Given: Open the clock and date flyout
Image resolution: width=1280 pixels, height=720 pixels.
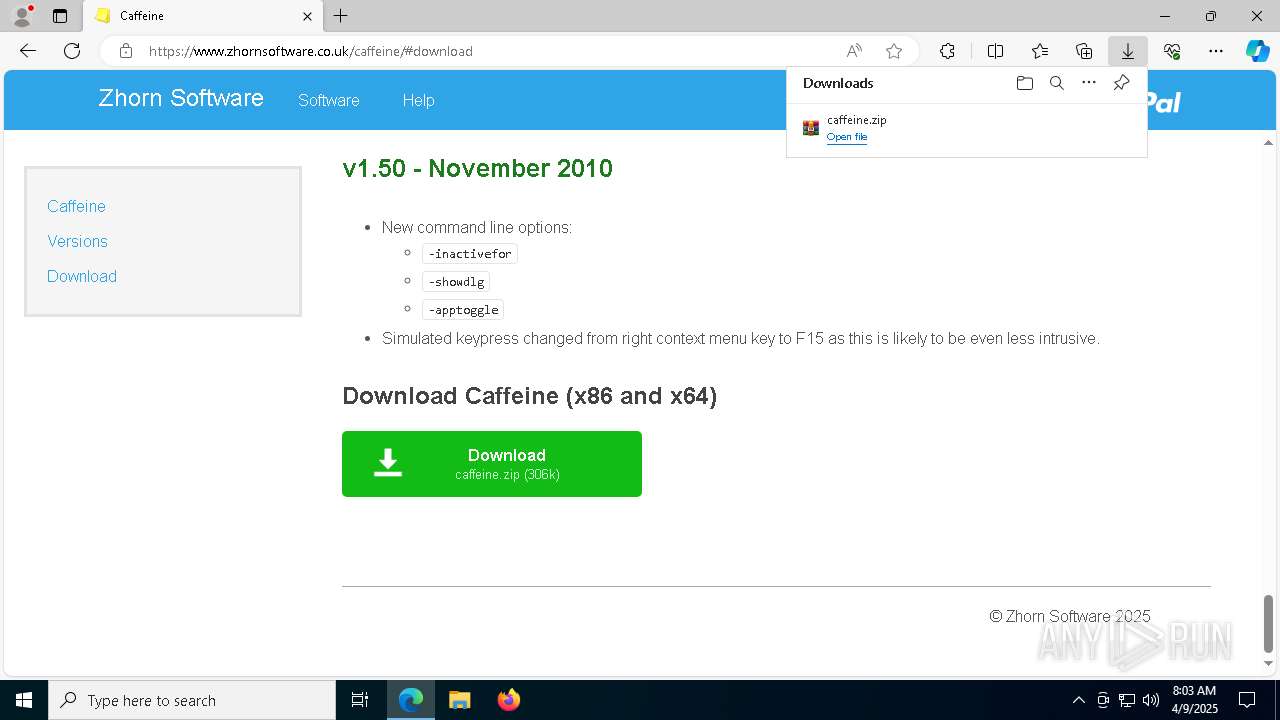Looking at the screenshot, I should click(x=1194, y=700).
